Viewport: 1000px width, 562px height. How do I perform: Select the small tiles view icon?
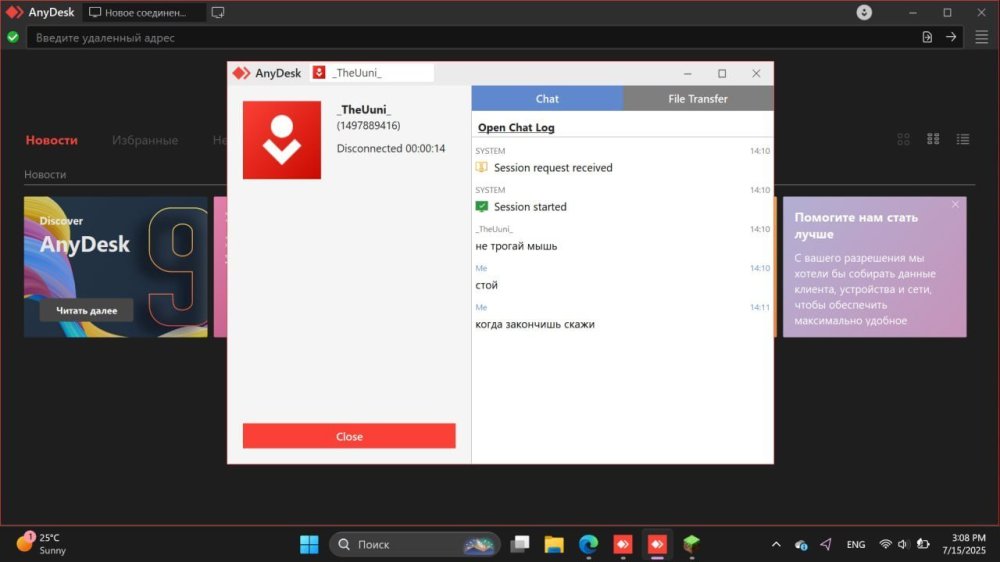(x=933, y=139)
